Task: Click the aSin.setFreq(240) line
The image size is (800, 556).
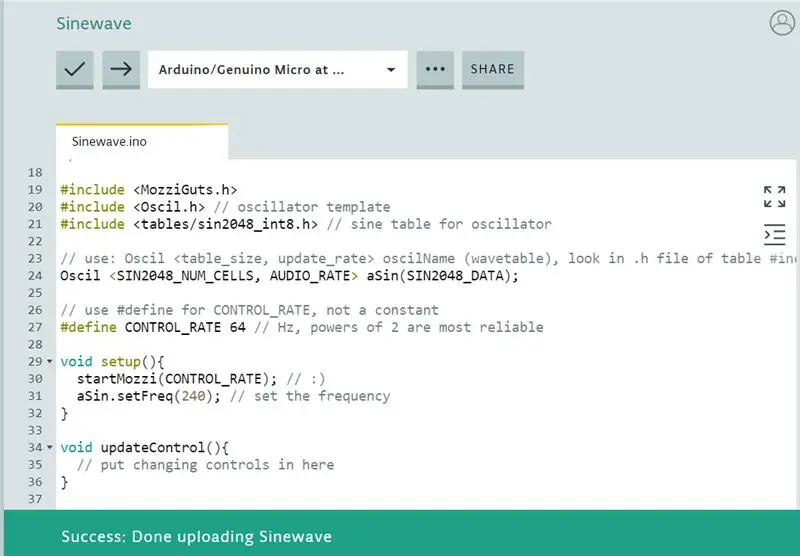Action: pos(233,396)
